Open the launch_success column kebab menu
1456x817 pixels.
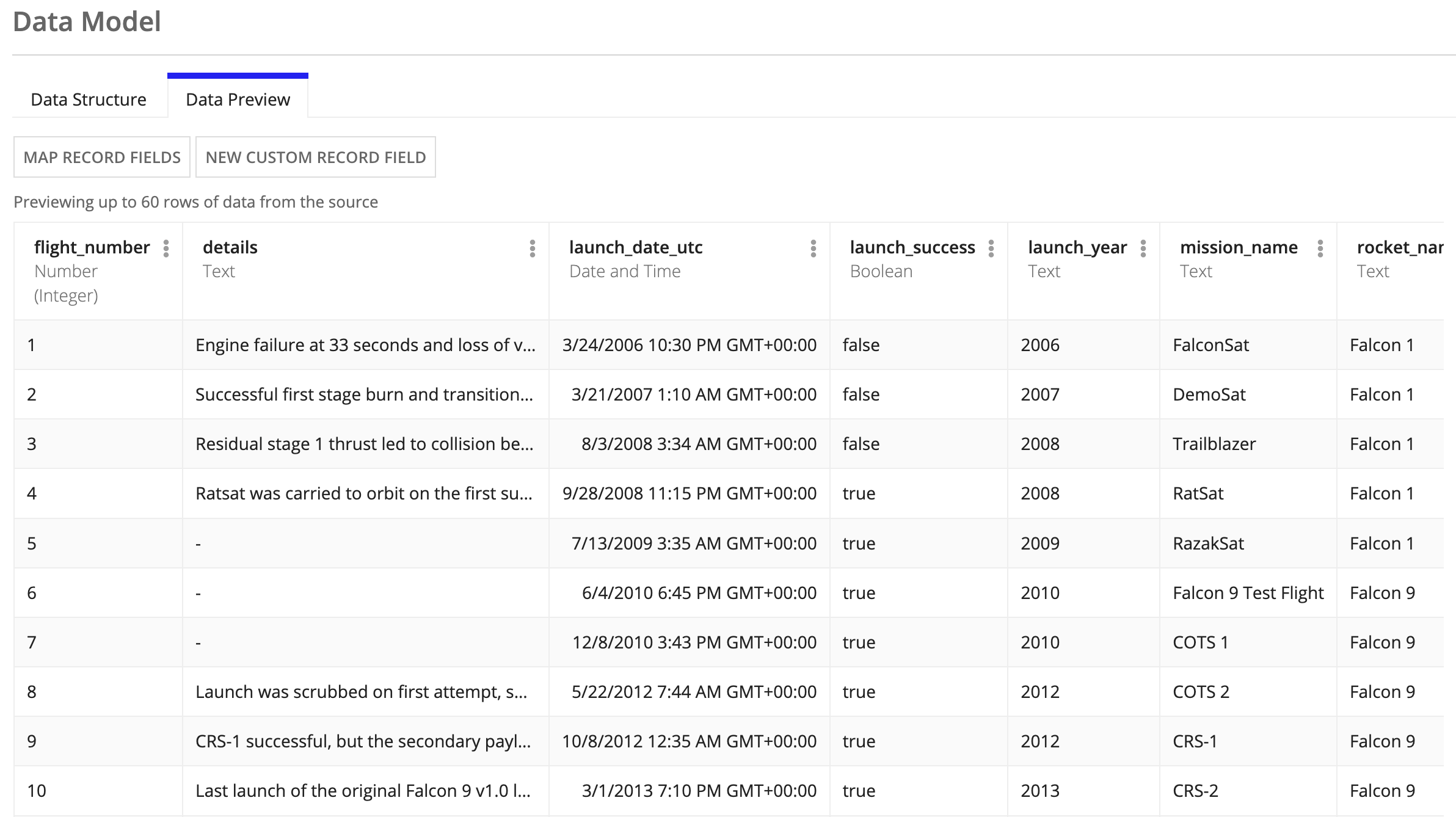click(991, 249)
